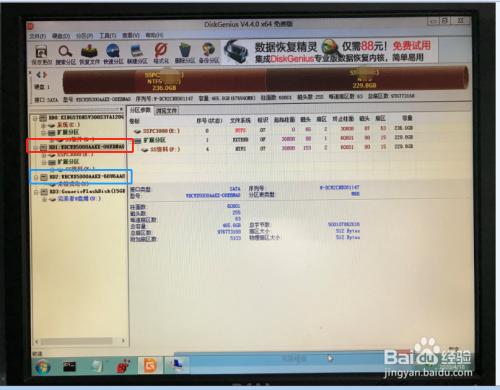Open the 备份分区 backup partition tool
Viewport: 500px width, 390px height.
tap(209, 53)
